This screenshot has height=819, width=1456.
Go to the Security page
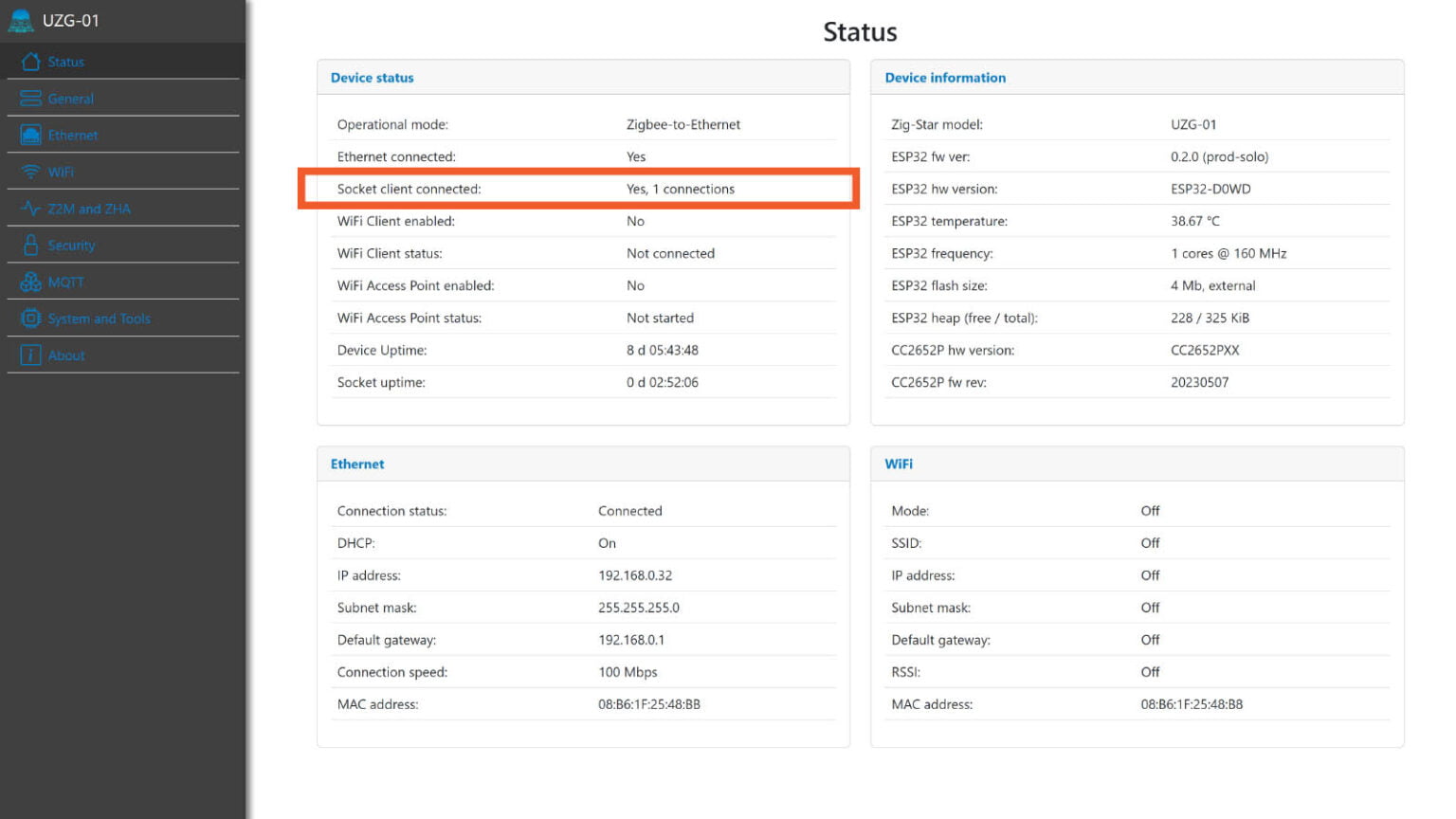pyautogui.click(x=70, y=245)
